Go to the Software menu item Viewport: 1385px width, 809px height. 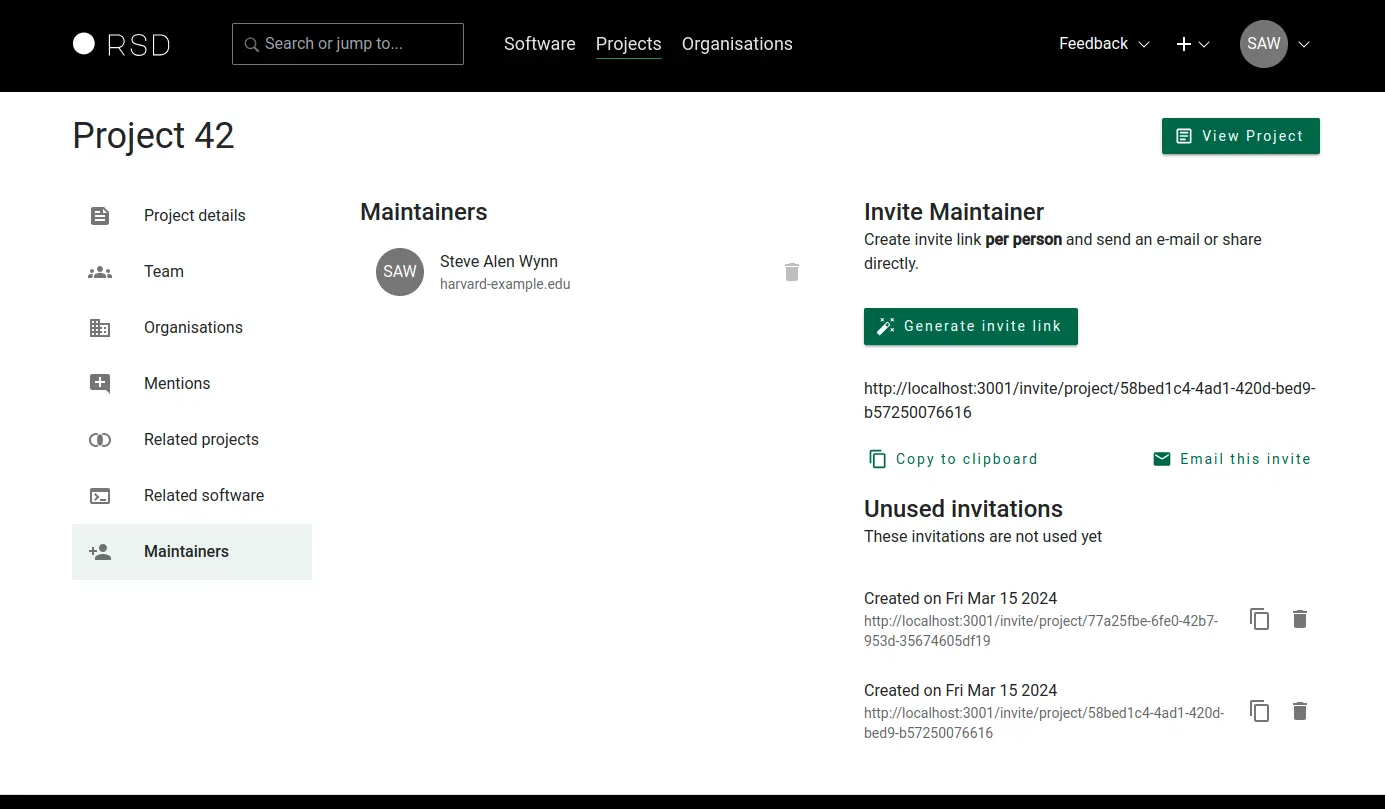539,44
